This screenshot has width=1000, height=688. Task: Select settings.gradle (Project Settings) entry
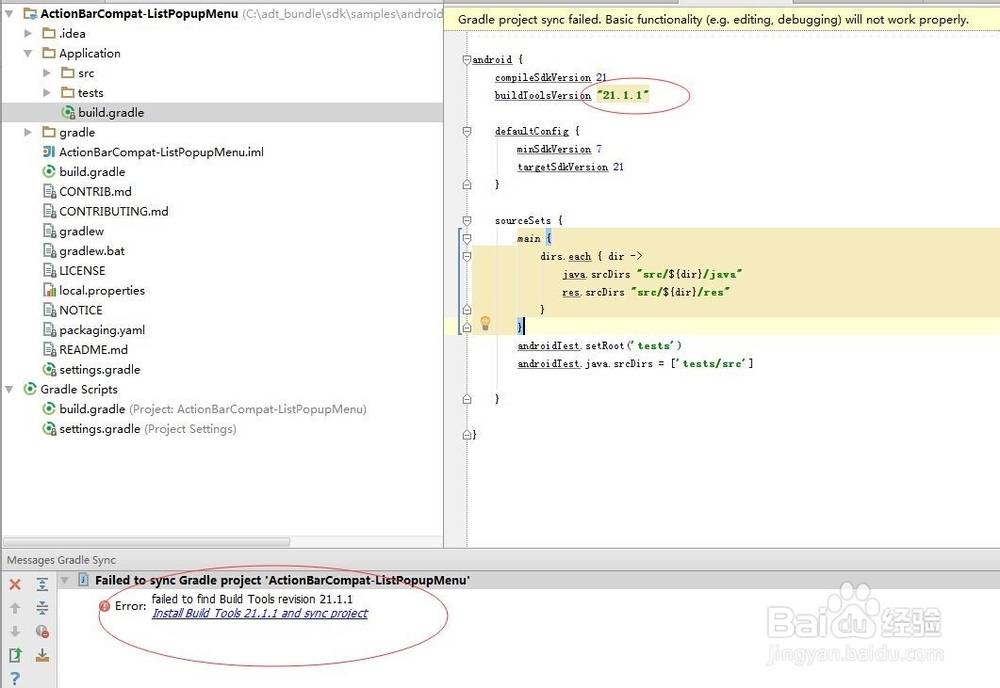tap(148, 428)
